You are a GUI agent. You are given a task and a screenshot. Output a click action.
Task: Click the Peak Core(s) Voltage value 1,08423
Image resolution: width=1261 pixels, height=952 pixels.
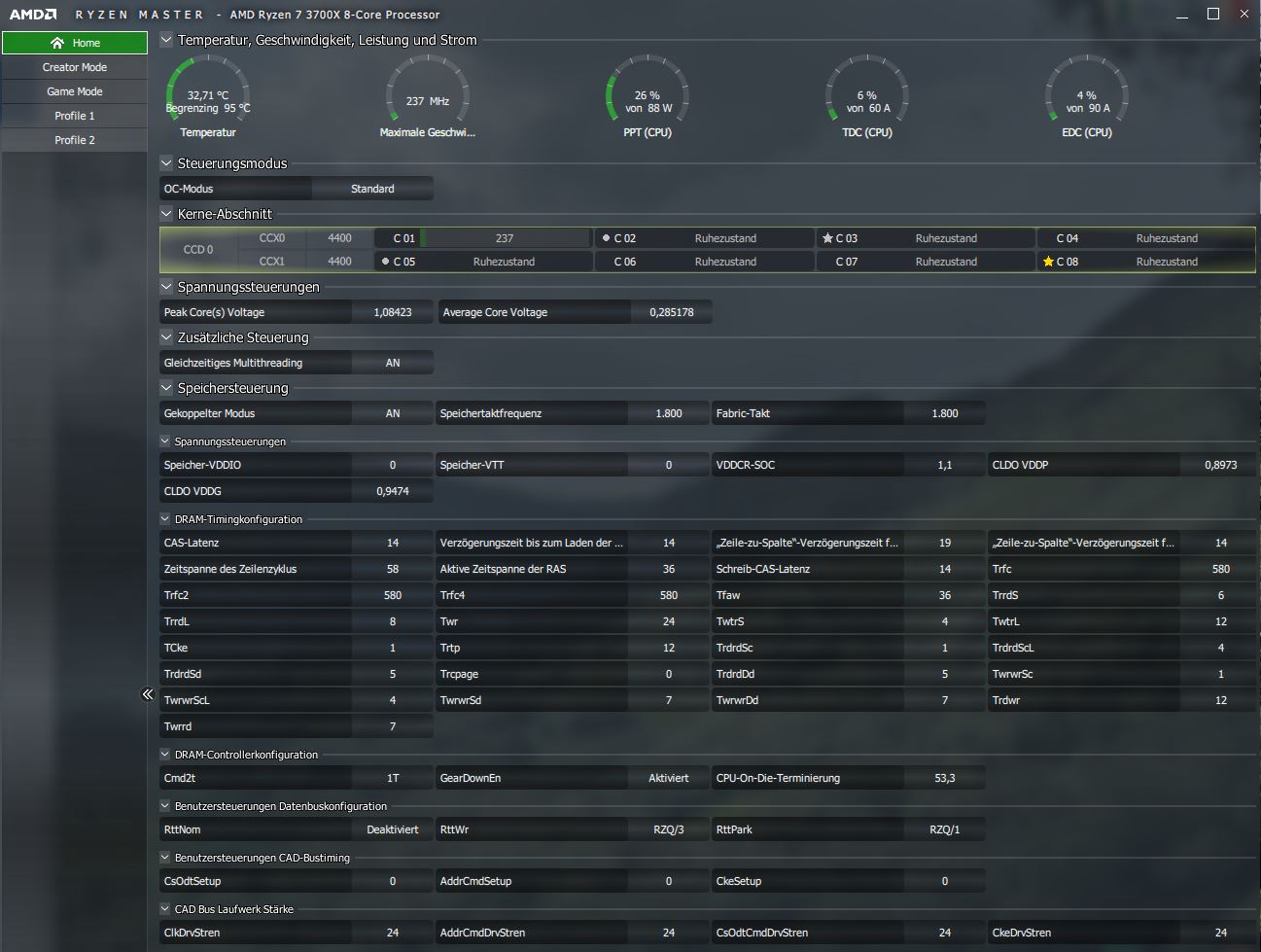pos(393,312)
